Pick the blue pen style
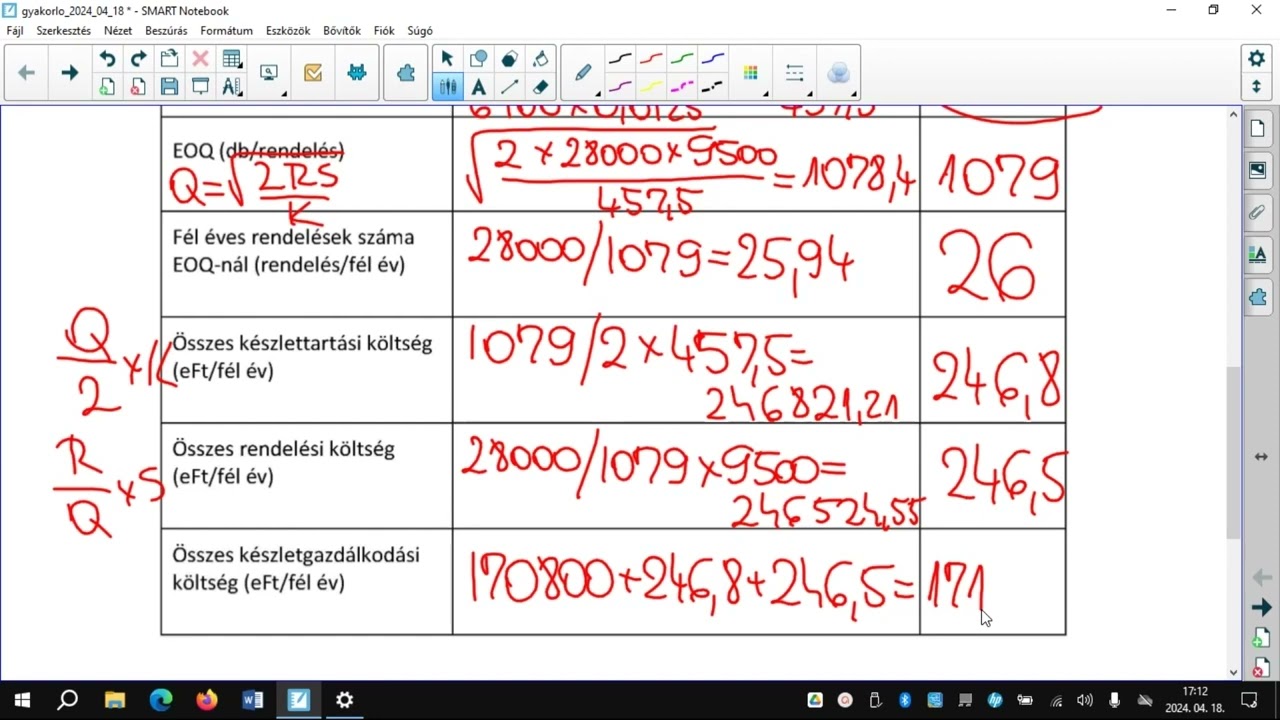 click(713, 59)
